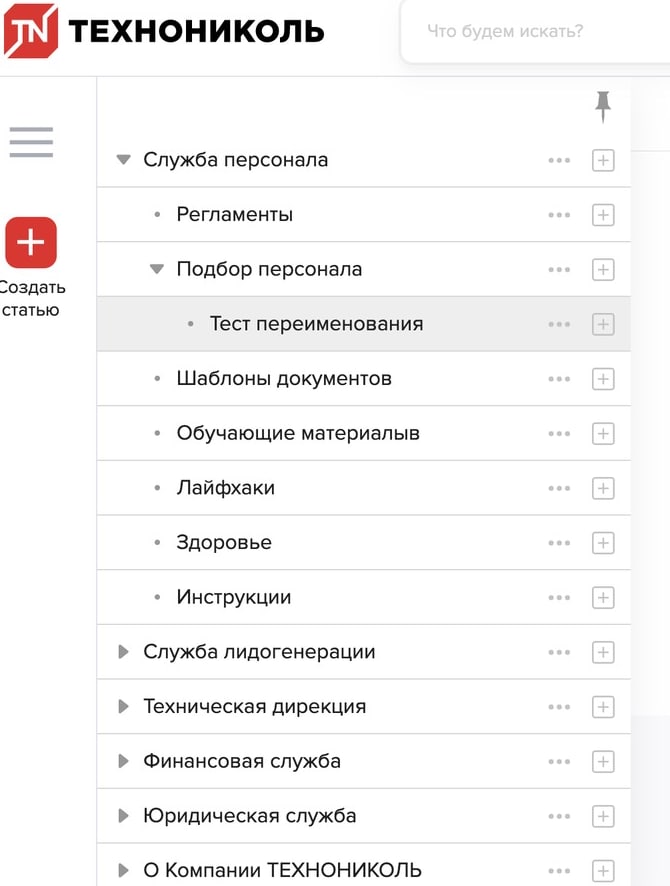This screenshot has height=886, width=670.
Task: Collapse the Служба персонала section
Action: [x=124, y=160]
